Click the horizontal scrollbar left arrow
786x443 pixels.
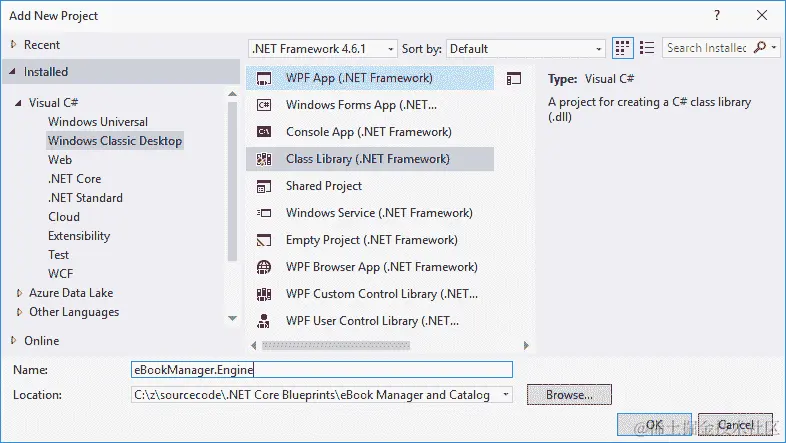(254, 345)
